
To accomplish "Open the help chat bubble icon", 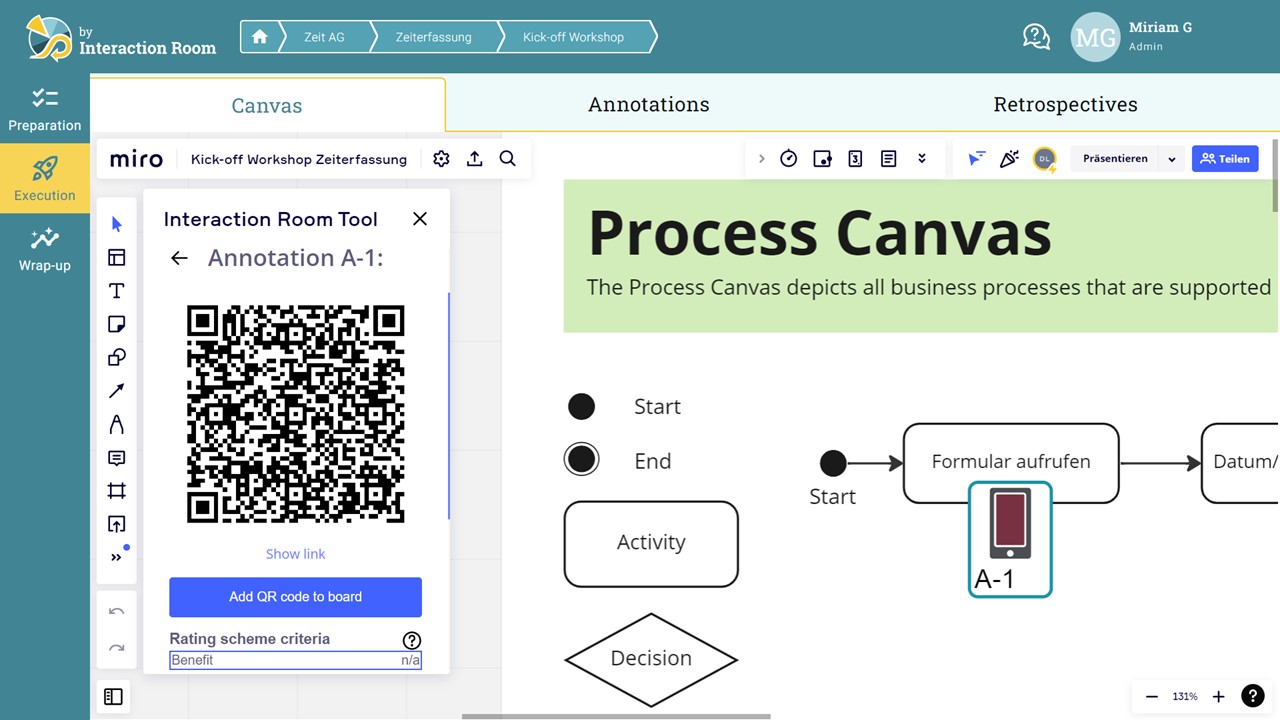I will pos(1036,37).
